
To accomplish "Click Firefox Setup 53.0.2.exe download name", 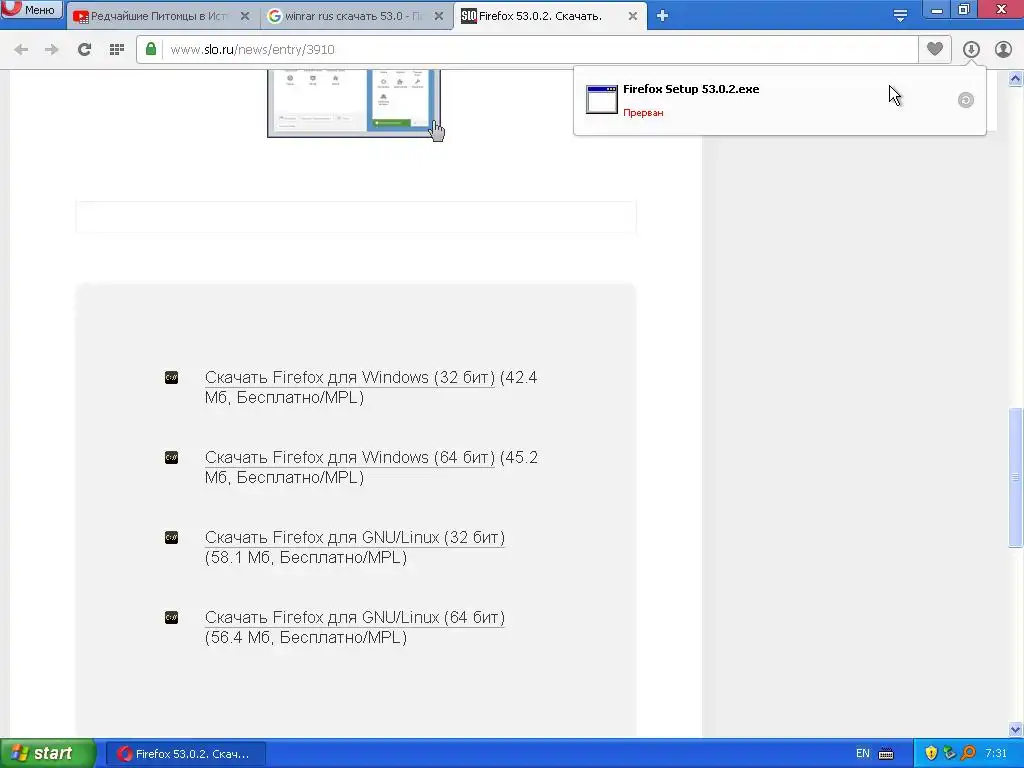I will coord(691,89).
